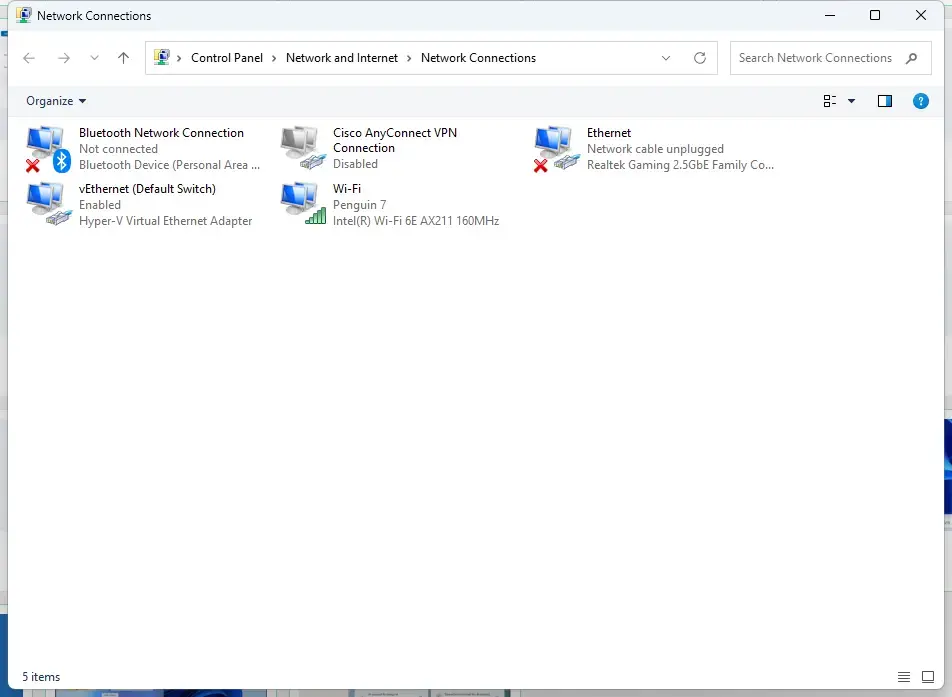Switch to large icons view in status bar
This screenshot has width=952, height=697.
tap(928, 676)
